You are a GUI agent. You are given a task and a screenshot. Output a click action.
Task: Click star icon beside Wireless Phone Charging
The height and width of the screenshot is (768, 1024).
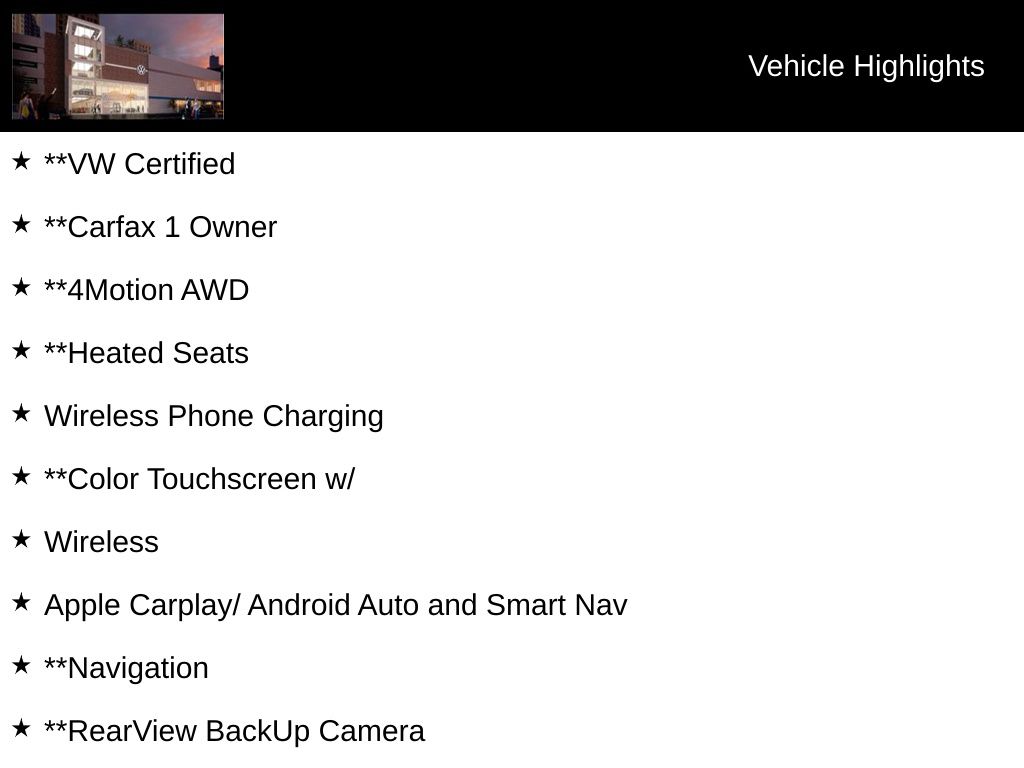(x=21, y=413)
